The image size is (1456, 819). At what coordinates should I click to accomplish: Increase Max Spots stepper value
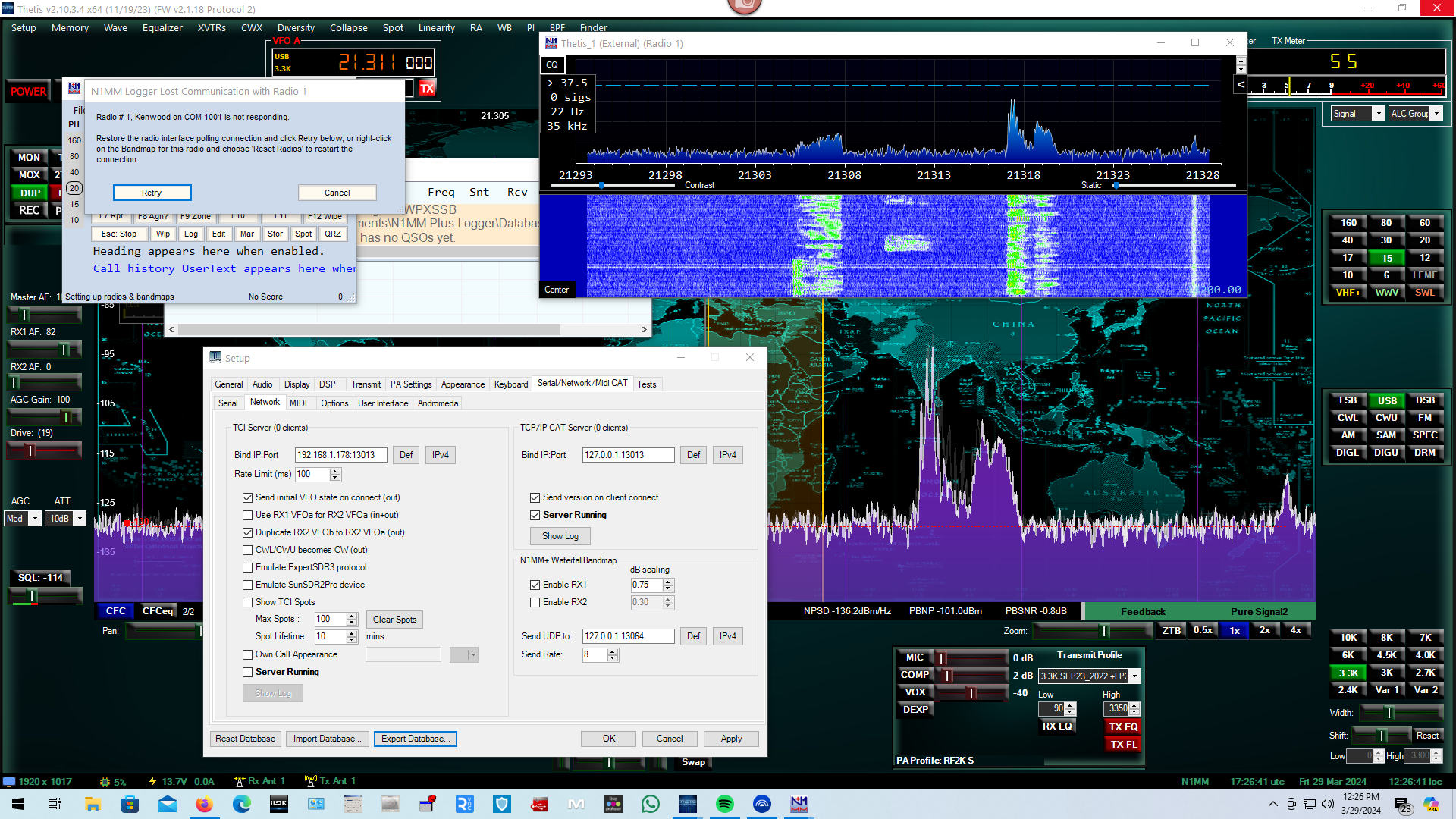click(352, 616)
